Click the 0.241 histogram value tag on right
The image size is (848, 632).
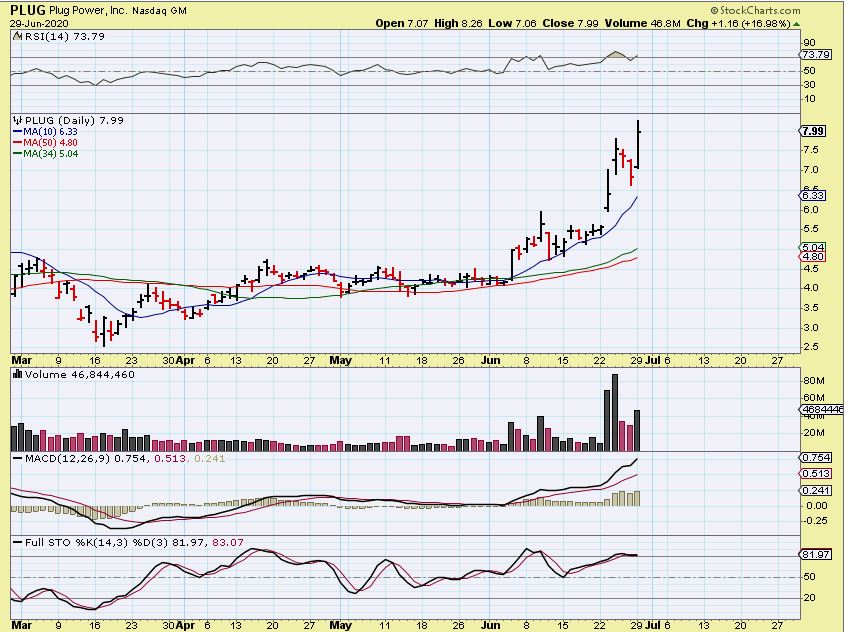click(816, 490)
